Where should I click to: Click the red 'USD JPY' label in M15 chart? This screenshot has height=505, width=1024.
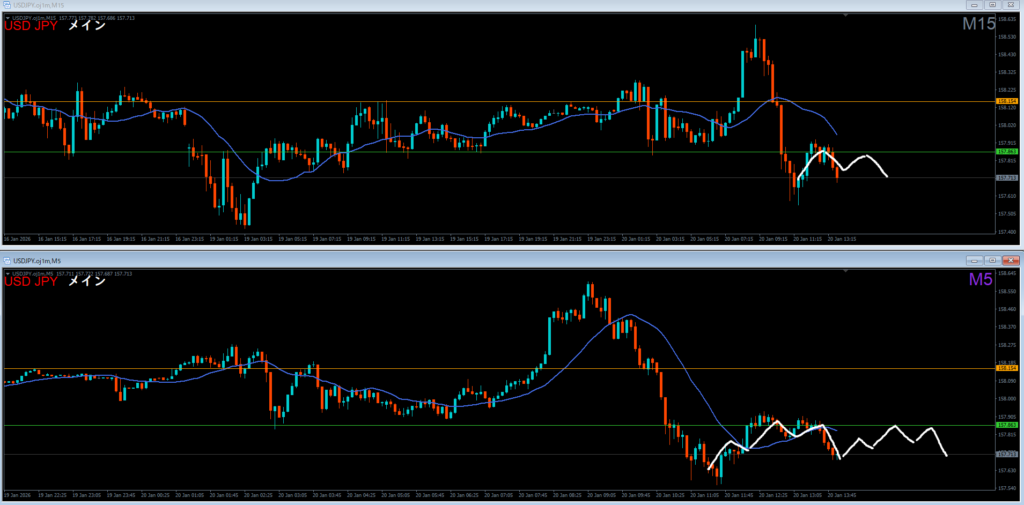tap(31, 27)
